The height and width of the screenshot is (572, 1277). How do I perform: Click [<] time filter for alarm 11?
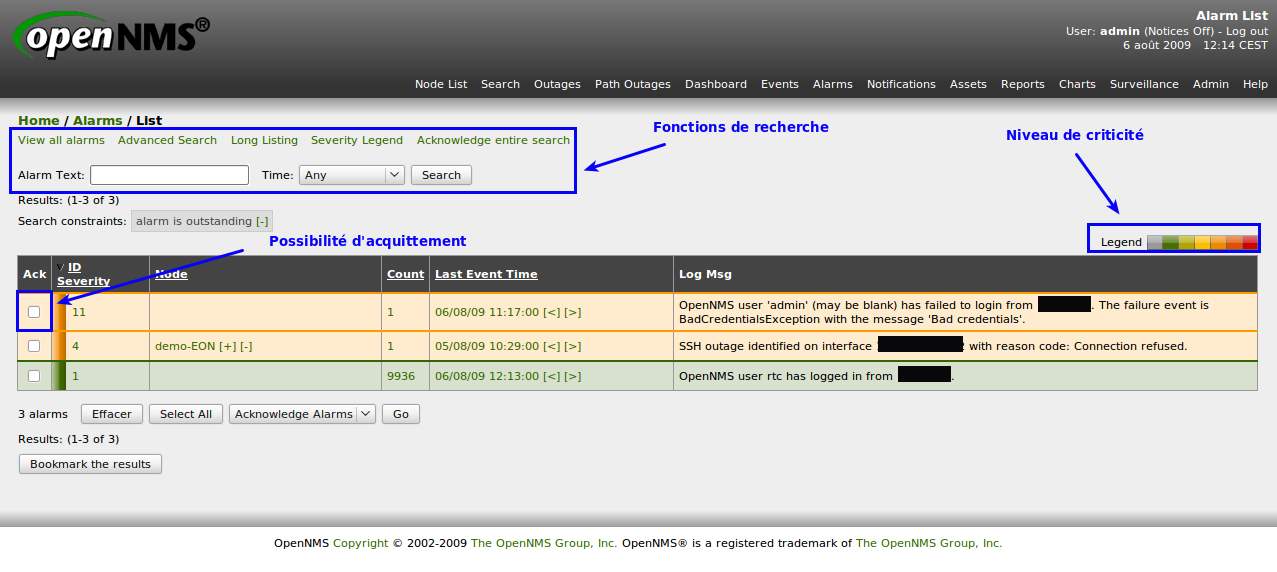pos(551,312)
